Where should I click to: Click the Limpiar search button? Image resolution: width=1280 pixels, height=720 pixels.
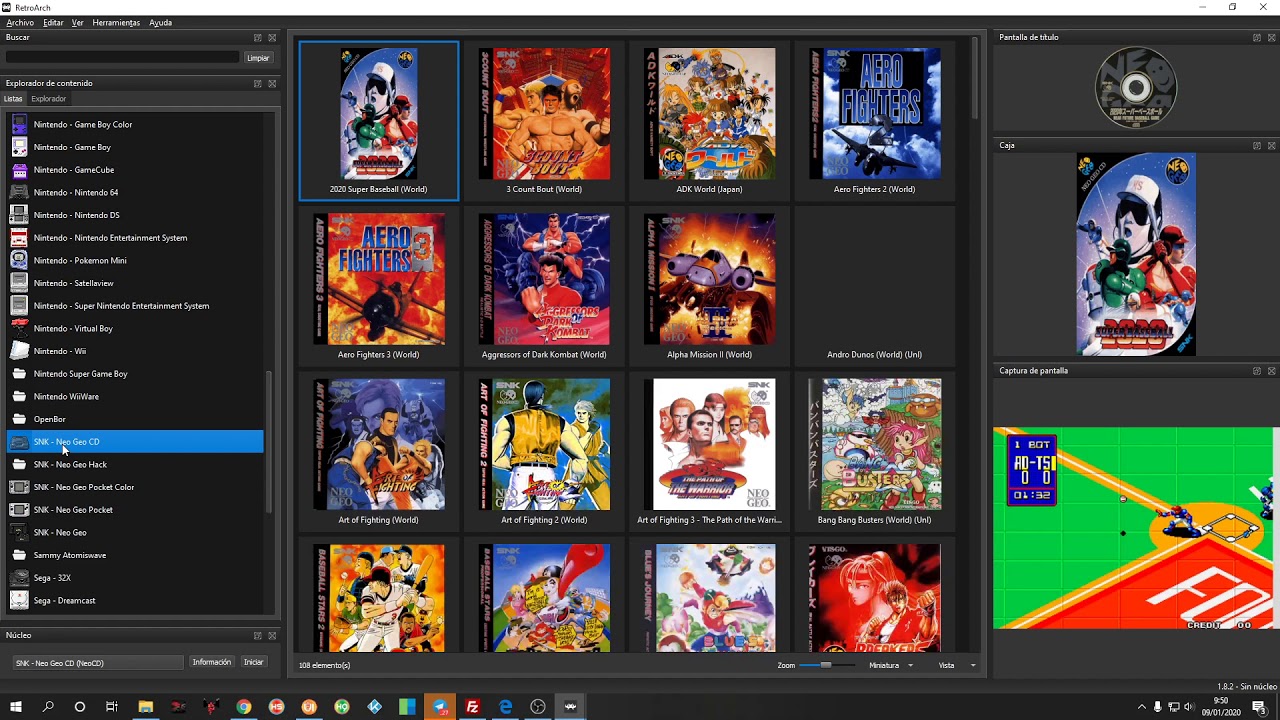tap(258, 58)
